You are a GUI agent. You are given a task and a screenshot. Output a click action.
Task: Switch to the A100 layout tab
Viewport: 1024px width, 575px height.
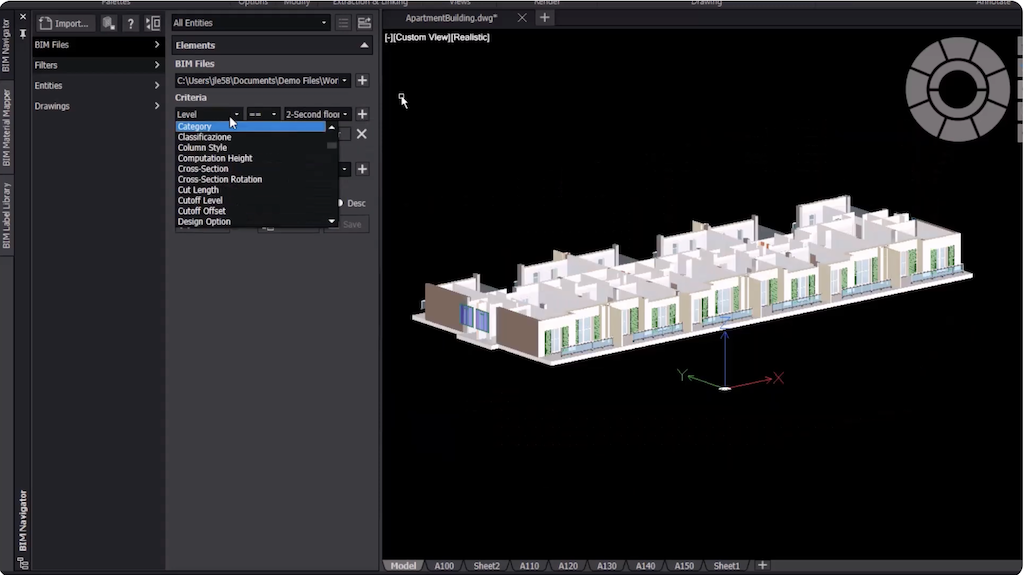click(444, 566)
